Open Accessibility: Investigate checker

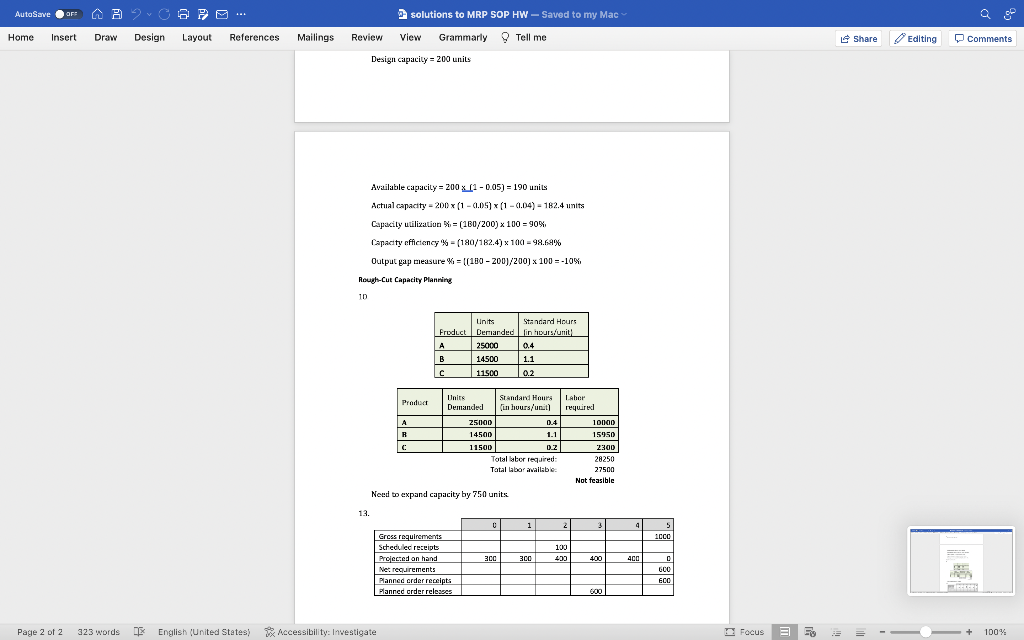[x=321, y=632]
